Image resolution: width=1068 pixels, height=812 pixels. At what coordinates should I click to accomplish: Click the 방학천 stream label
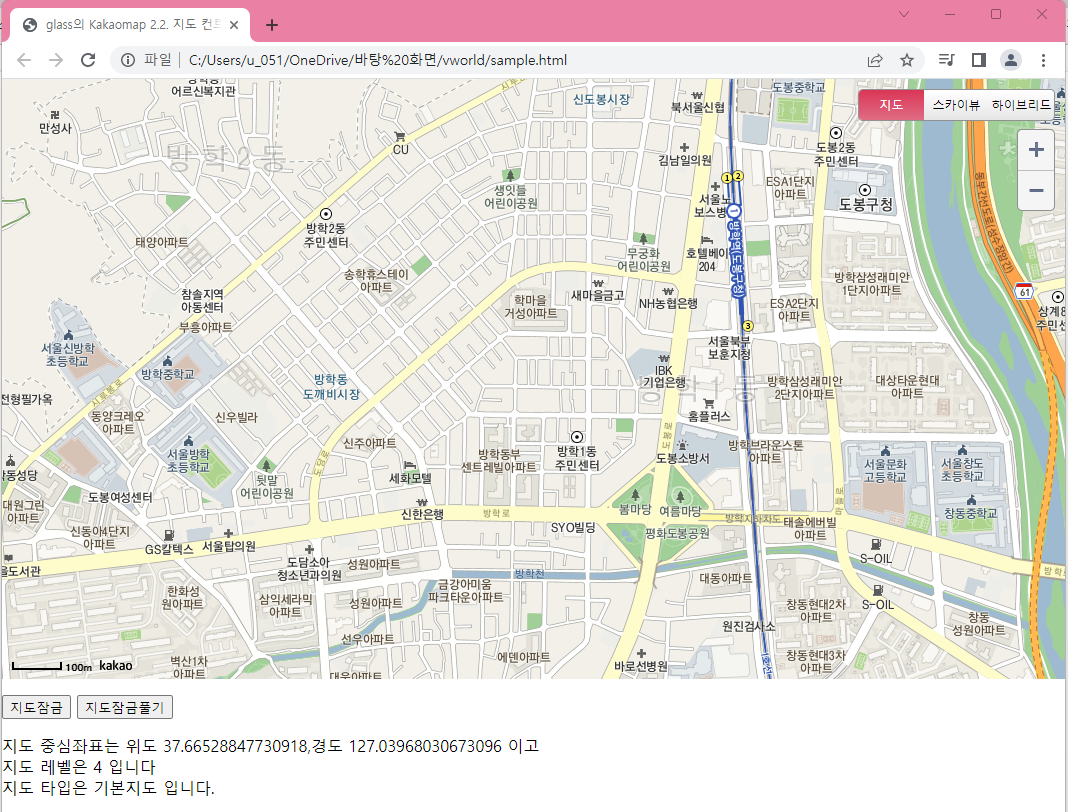529,574
